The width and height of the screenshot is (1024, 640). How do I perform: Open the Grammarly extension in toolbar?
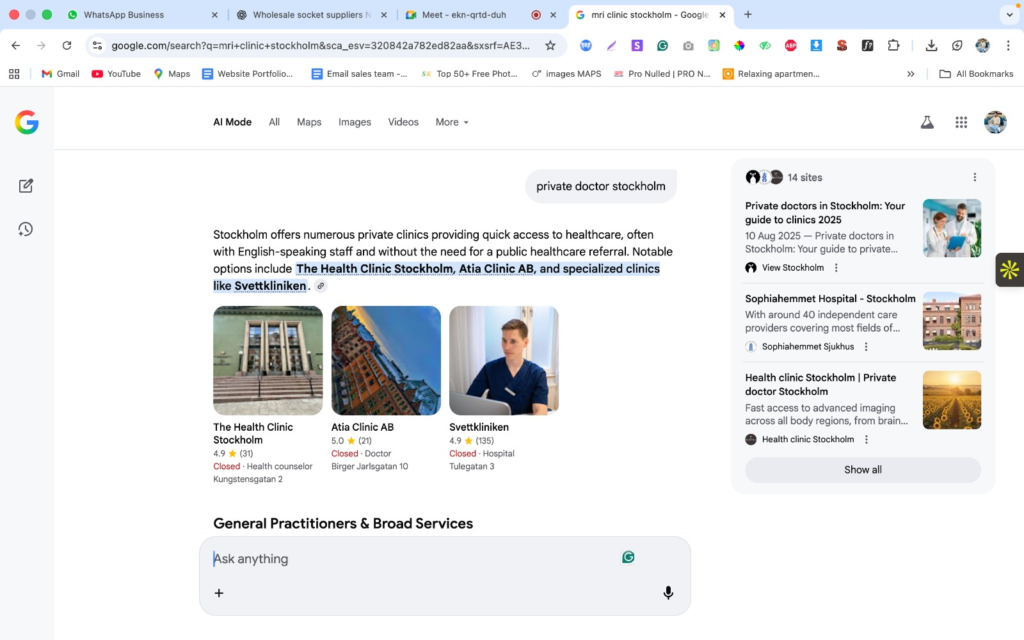tap(662, 45)
